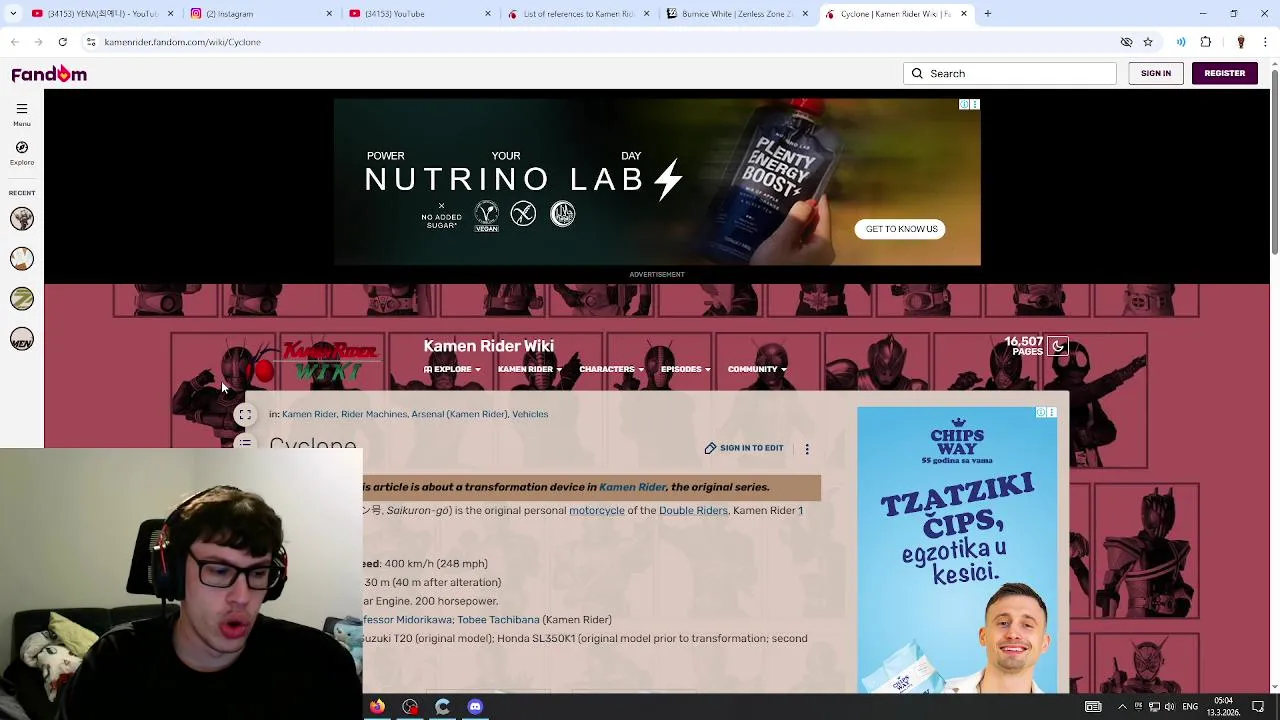Open the Vehicles category link

tap(530, 414)
